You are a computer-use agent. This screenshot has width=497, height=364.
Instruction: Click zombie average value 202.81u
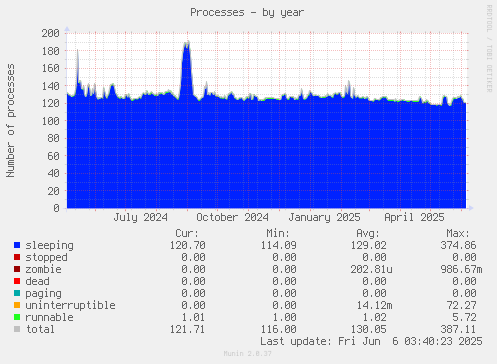371,269
